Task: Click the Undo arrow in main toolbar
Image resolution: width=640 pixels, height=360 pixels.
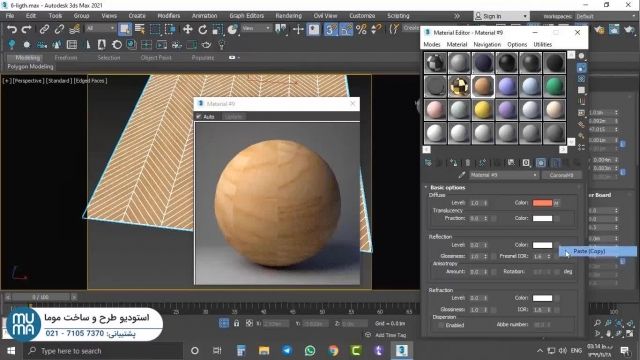Action: click(x=12, y=29)
